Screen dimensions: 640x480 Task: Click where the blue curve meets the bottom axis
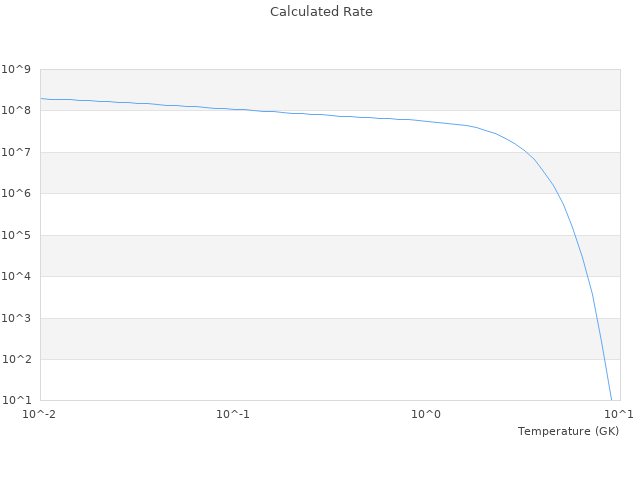(x=611, y=399)
